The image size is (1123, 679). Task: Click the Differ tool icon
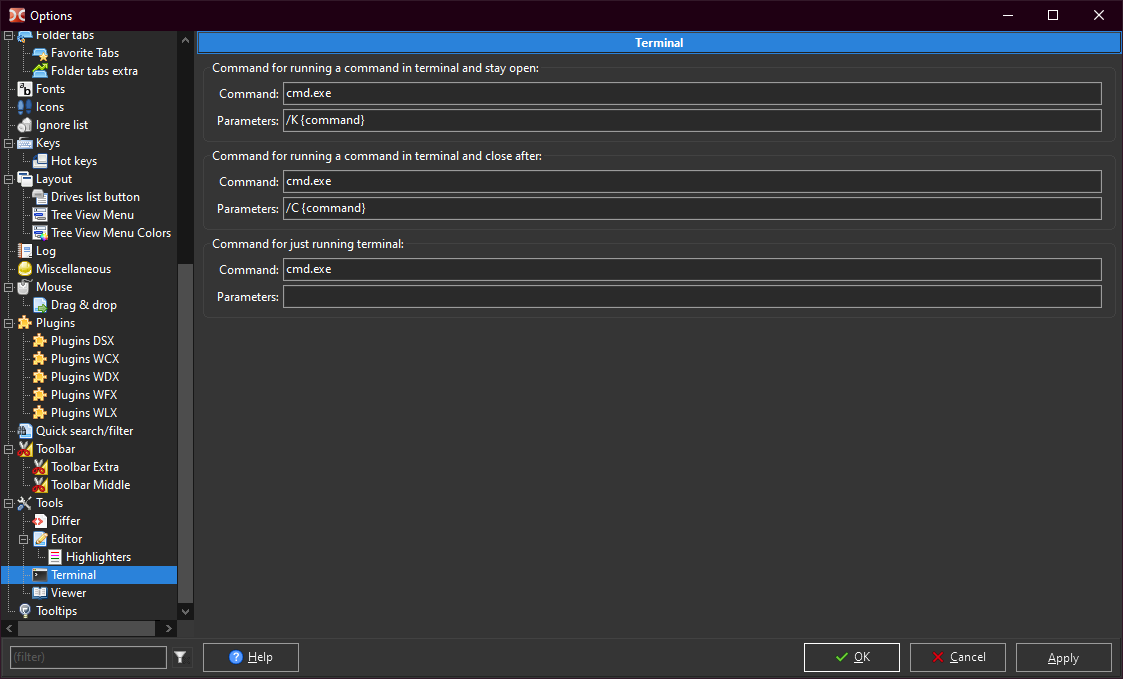click(x=40, y=521)
